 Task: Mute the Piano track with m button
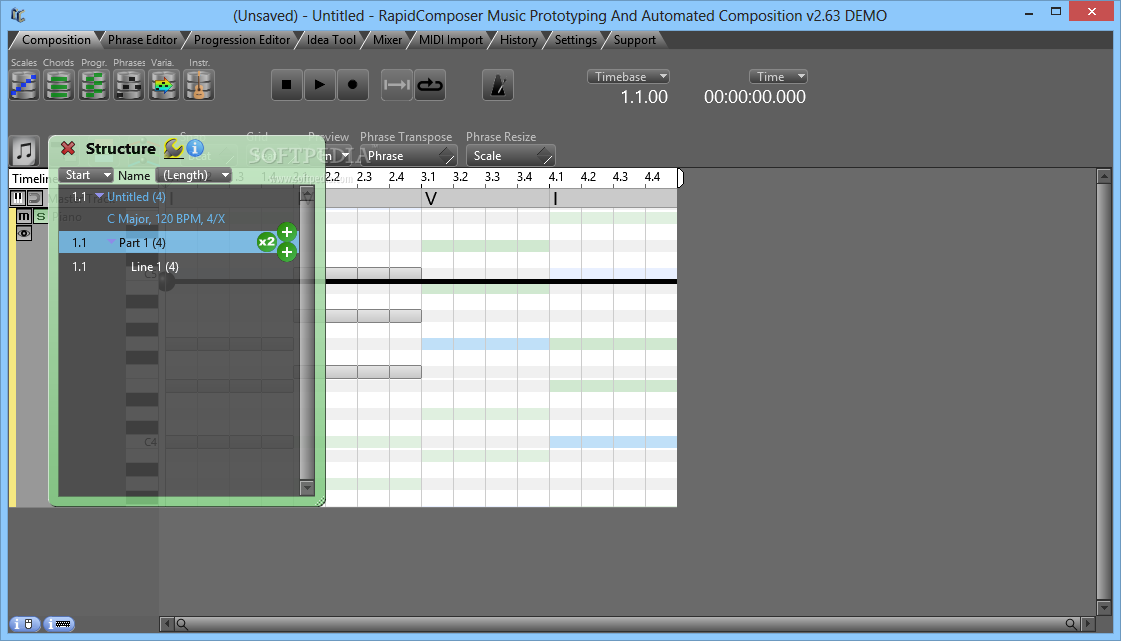tap(24, 216)
